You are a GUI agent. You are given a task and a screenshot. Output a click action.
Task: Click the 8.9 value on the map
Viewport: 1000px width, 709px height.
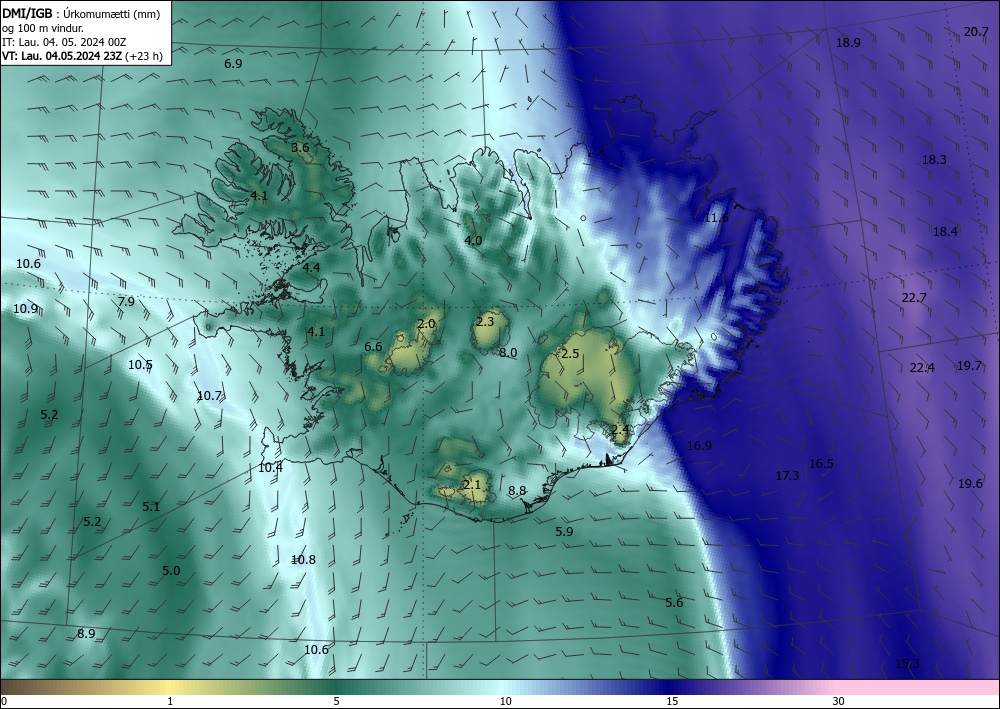click(x=86, y=634)
